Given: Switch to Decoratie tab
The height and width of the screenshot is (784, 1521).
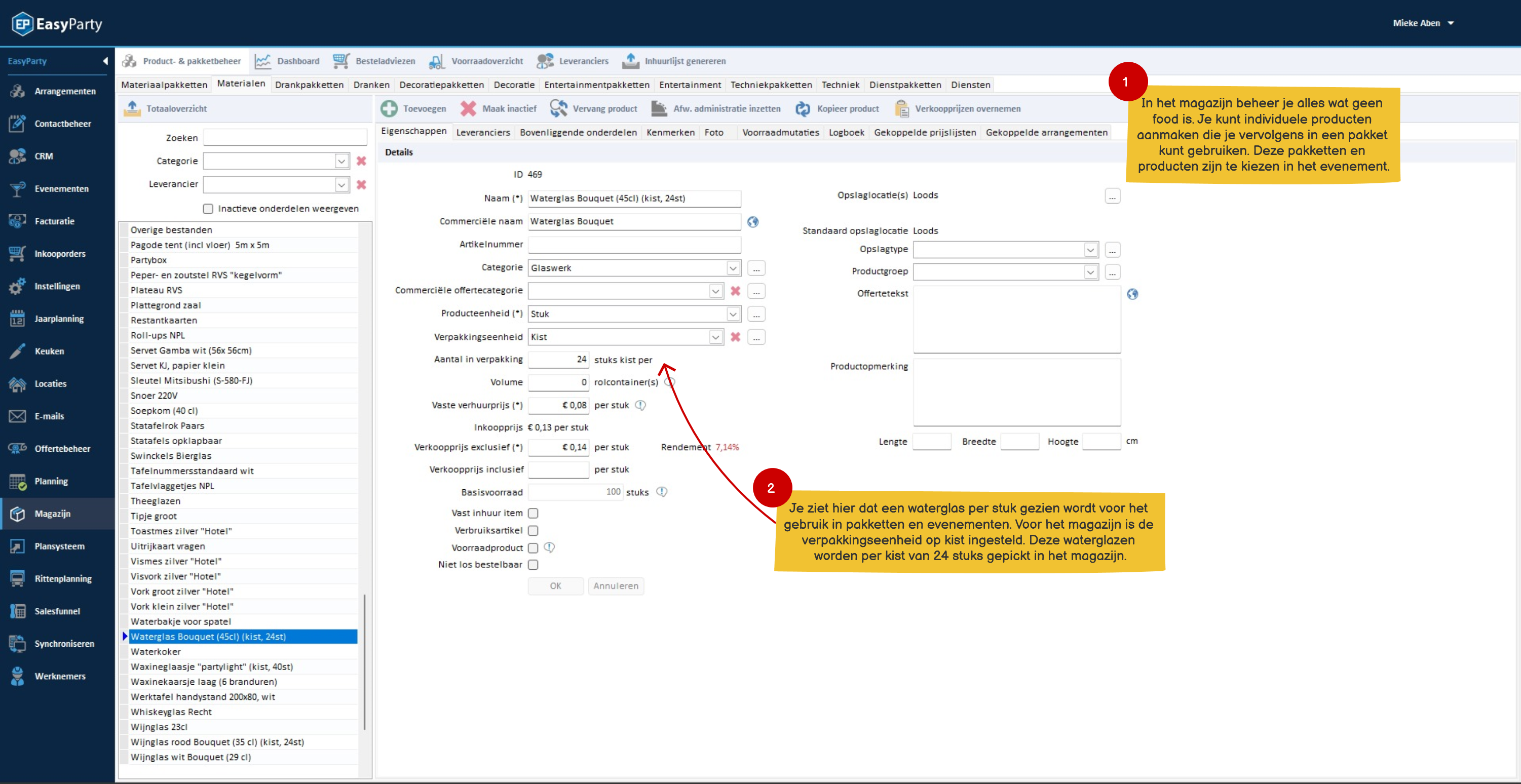Looking at the screenshot, I should pyautogui.click(x=514, y=85).
